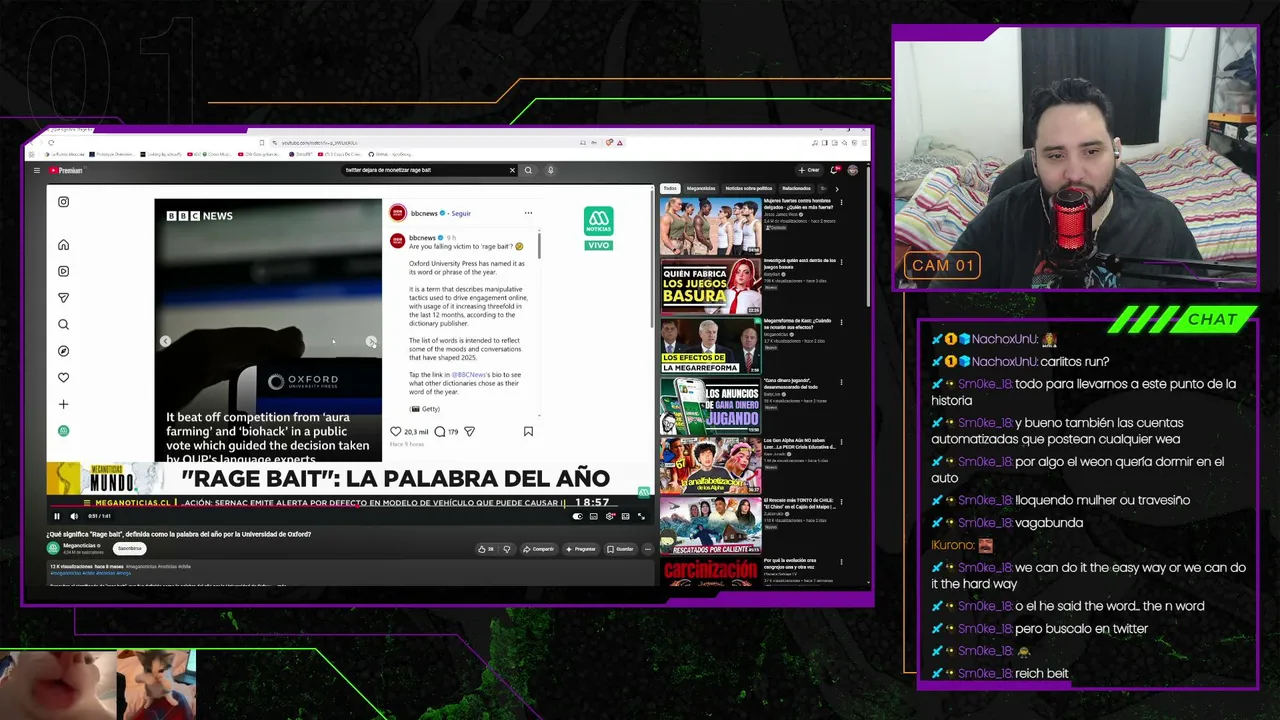Image resolution: width=1280 pixels, height=720 pixels.
Task: Click the YouTube search magnifier button
Action: 529,170
